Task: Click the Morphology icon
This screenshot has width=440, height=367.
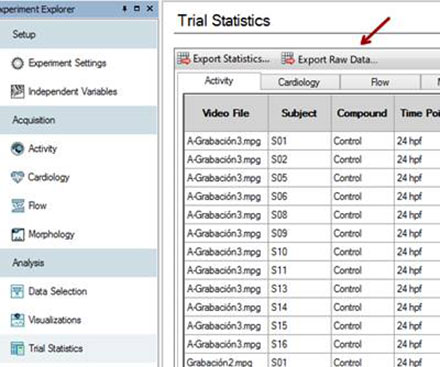Action: tap(18, 234)
